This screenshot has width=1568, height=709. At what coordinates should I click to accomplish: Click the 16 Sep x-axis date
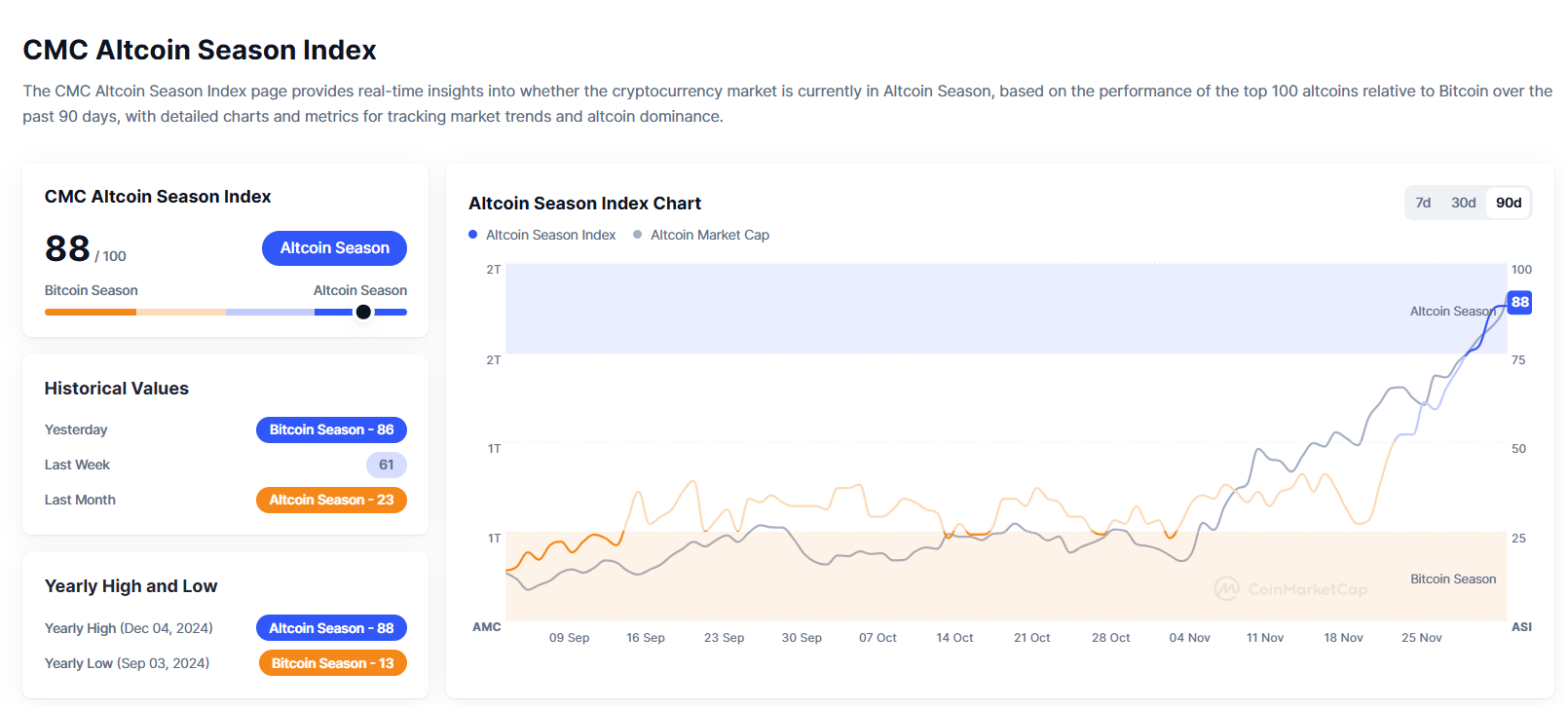(646, 638)
